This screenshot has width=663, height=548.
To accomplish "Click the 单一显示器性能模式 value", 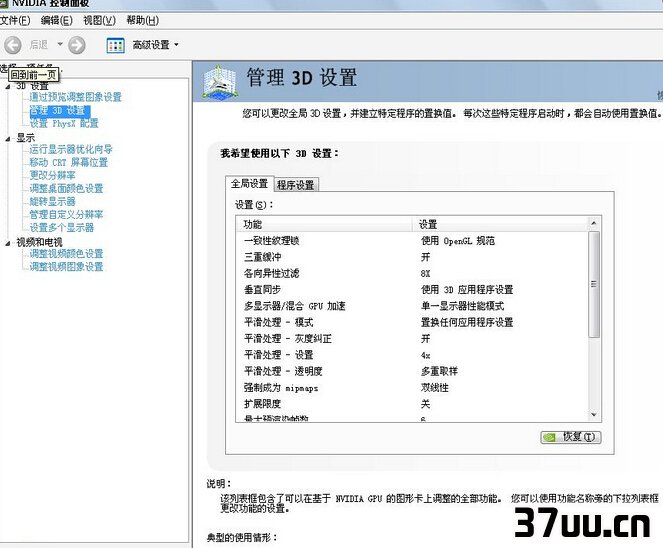I will point(463,306).
